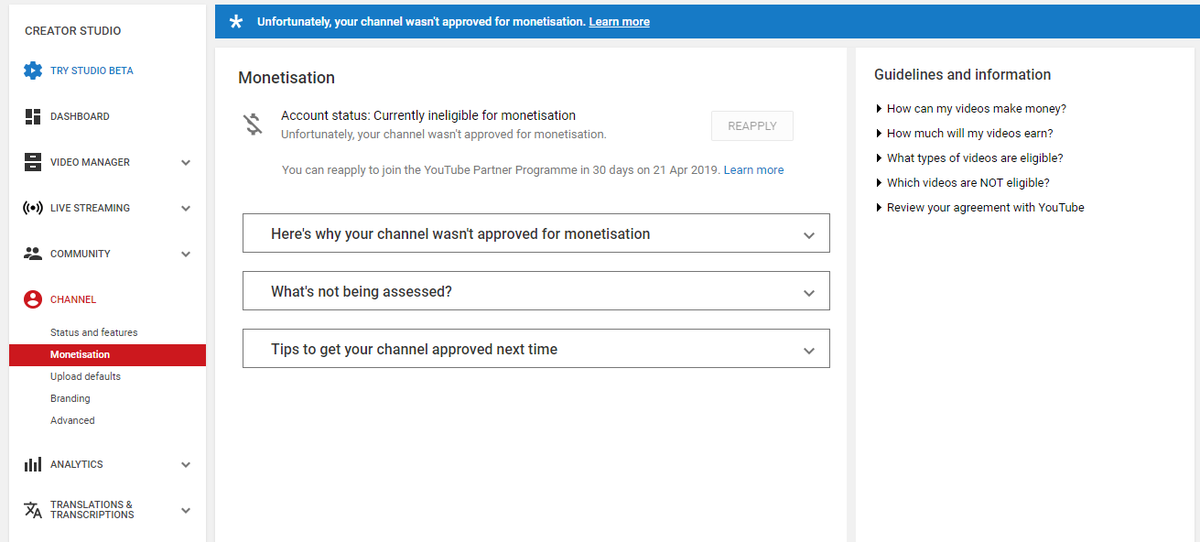Open Advanced under Channel

pyautogui.click(x=72, y=420)
